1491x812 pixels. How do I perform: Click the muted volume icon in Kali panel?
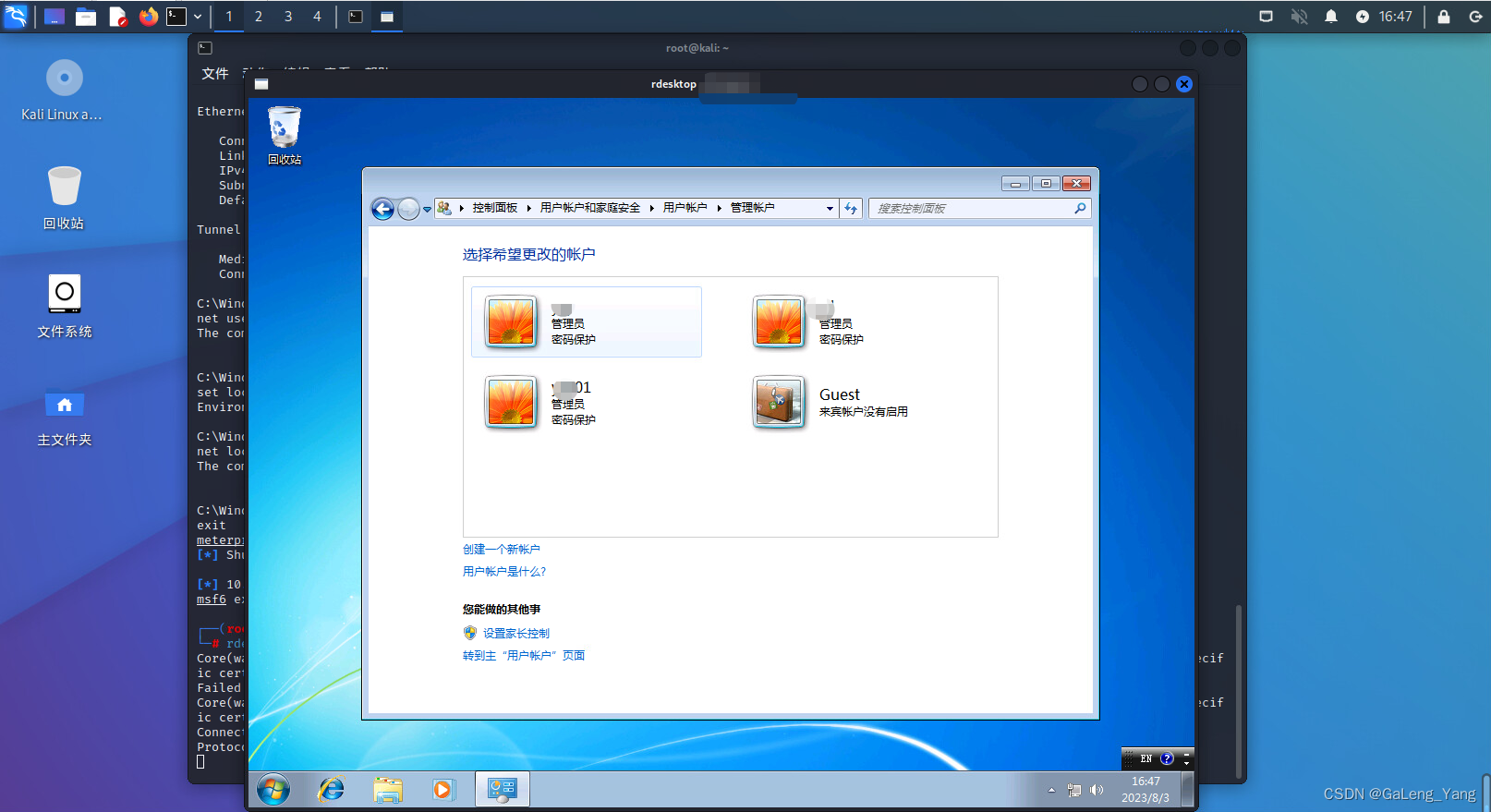1299,17
